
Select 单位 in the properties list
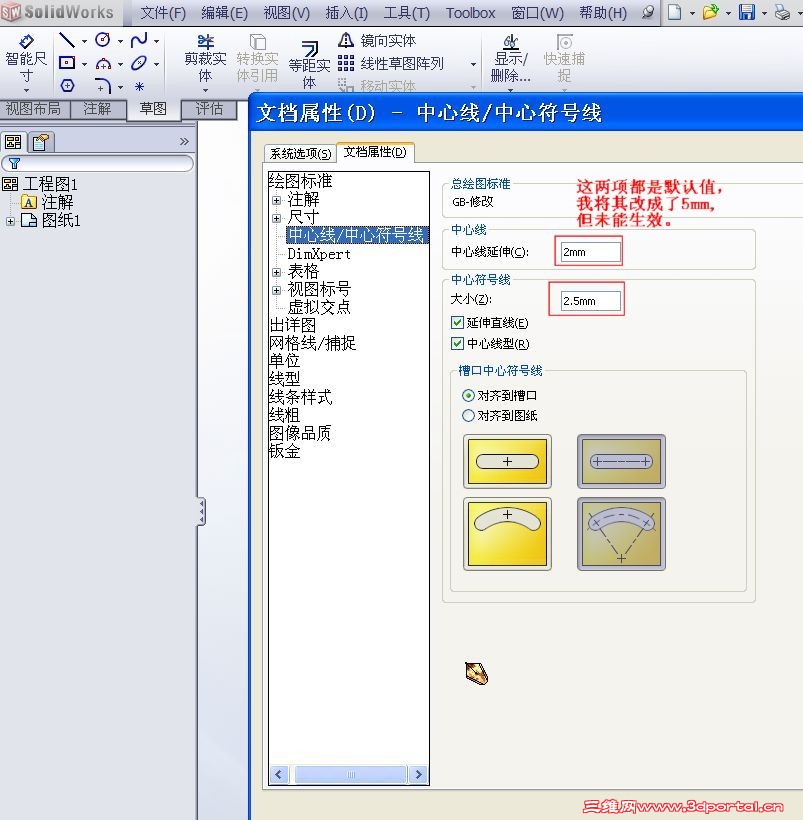click(x=284, y=360)
